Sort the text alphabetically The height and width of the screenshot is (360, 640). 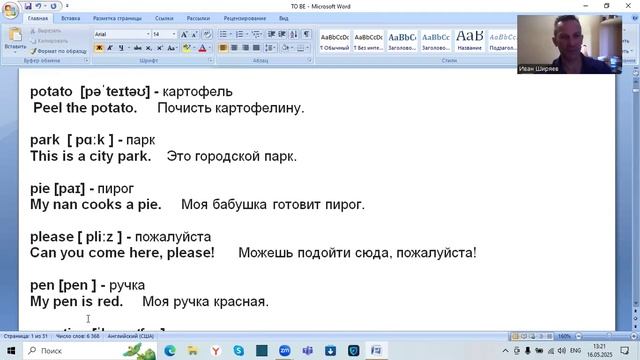pyautogui.click(x=294, y=34)
